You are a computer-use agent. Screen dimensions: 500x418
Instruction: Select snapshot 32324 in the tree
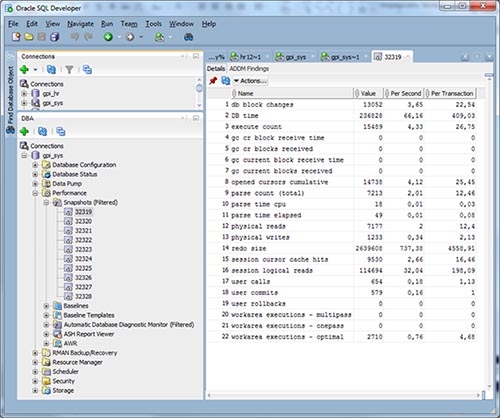(x=83, y=259)
